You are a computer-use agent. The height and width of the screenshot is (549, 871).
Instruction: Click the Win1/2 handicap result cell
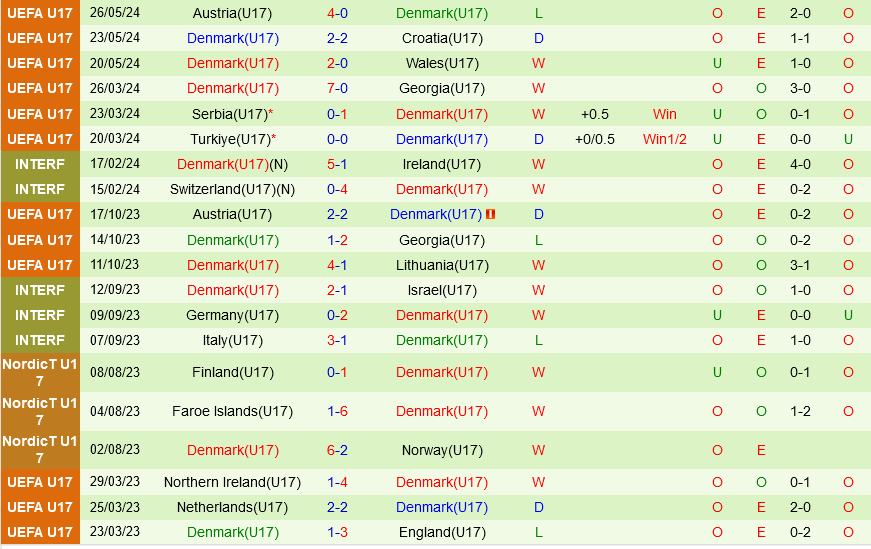[x=664, y=139]
